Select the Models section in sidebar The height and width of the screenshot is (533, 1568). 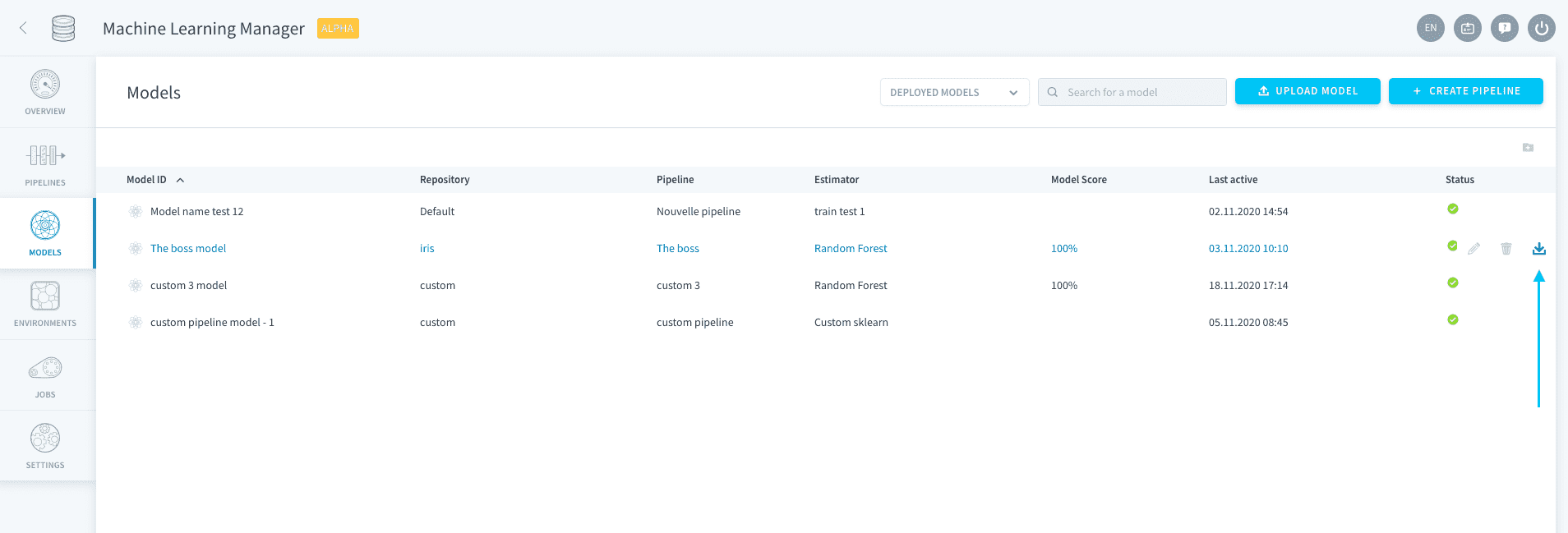pos(45,233)
